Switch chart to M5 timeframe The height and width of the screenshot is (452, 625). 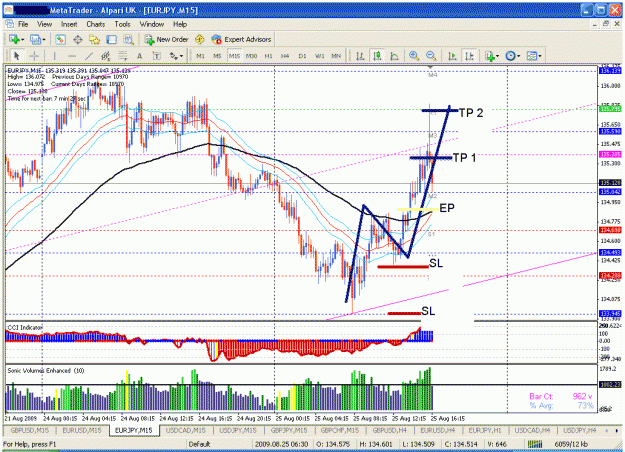217,56
